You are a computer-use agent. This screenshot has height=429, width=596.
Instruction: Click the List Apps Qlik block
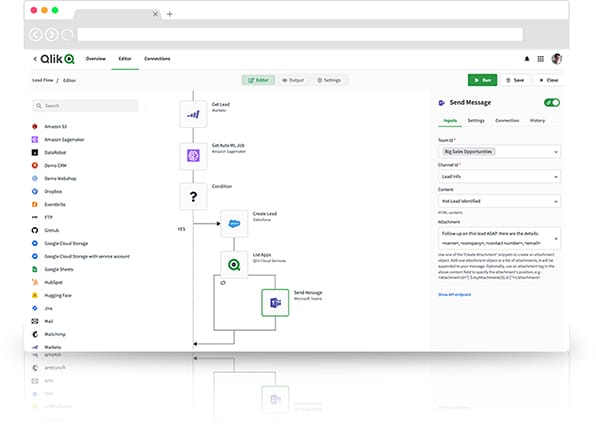point(234,264)
